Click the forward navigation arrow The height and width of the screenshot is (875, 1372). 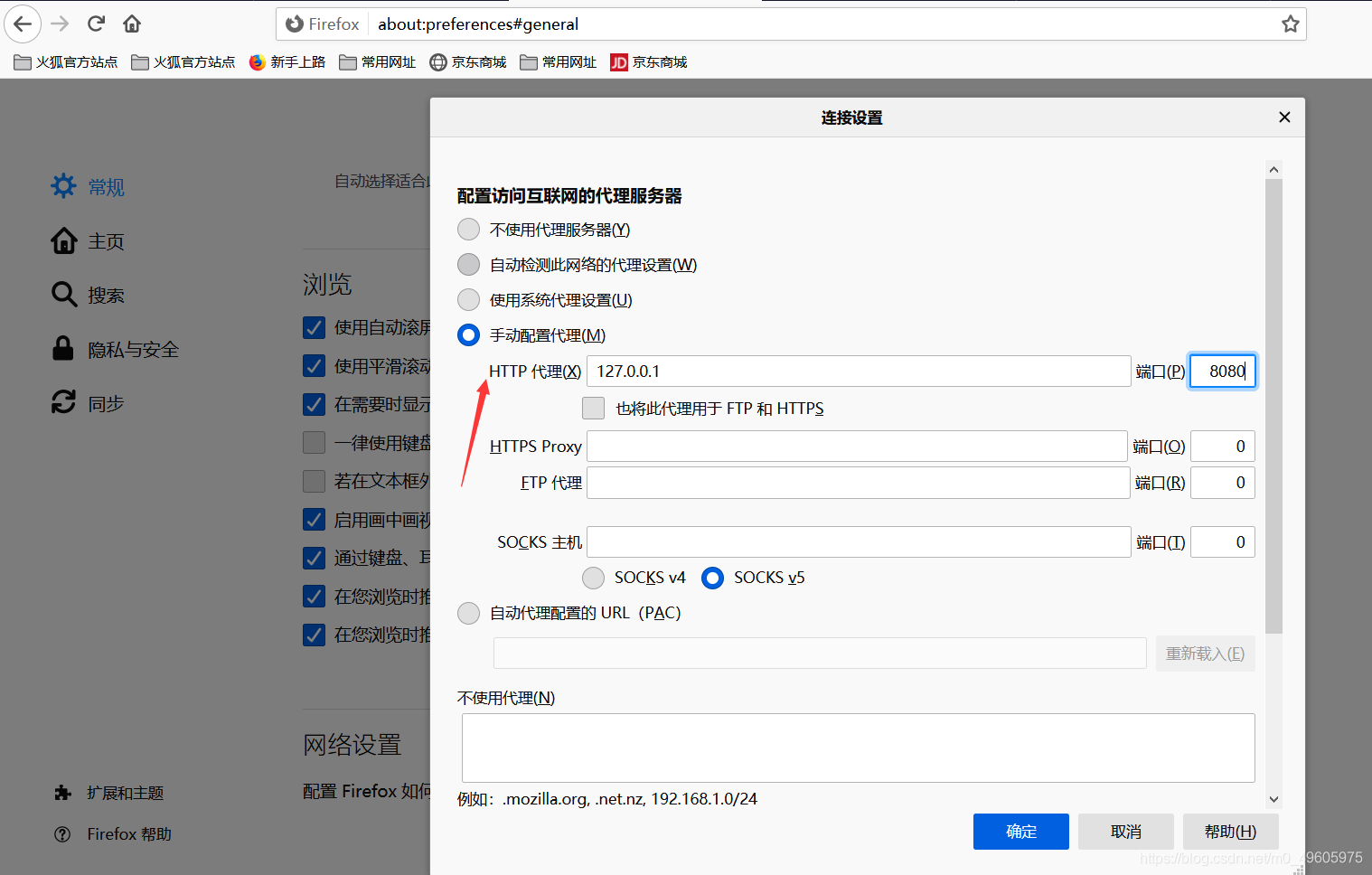61,24
